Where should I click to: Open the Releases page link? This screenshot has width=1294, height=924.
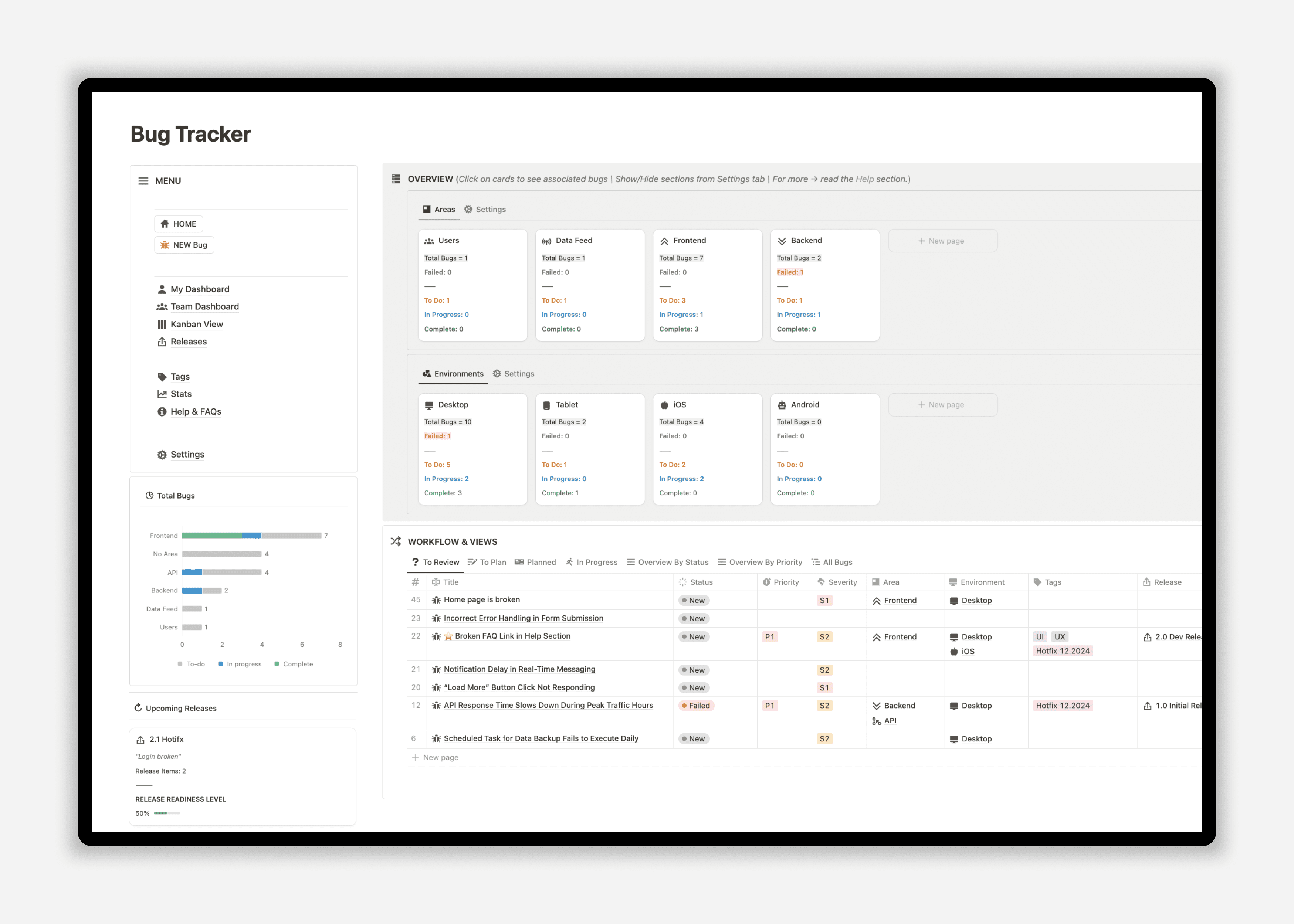[188, 342]
